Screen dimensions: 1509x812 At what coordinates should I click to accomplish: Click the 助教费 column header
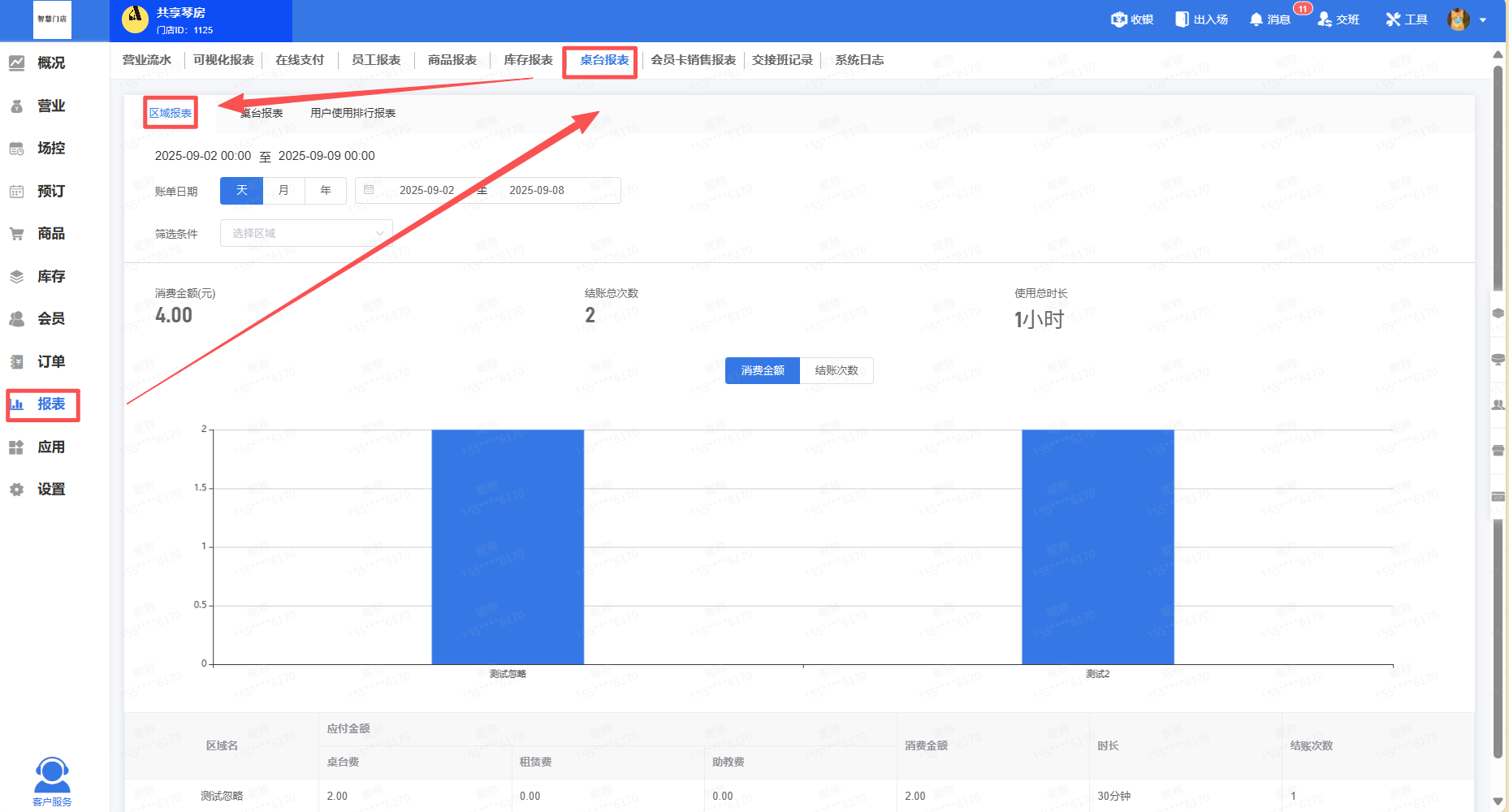(729, 762)
